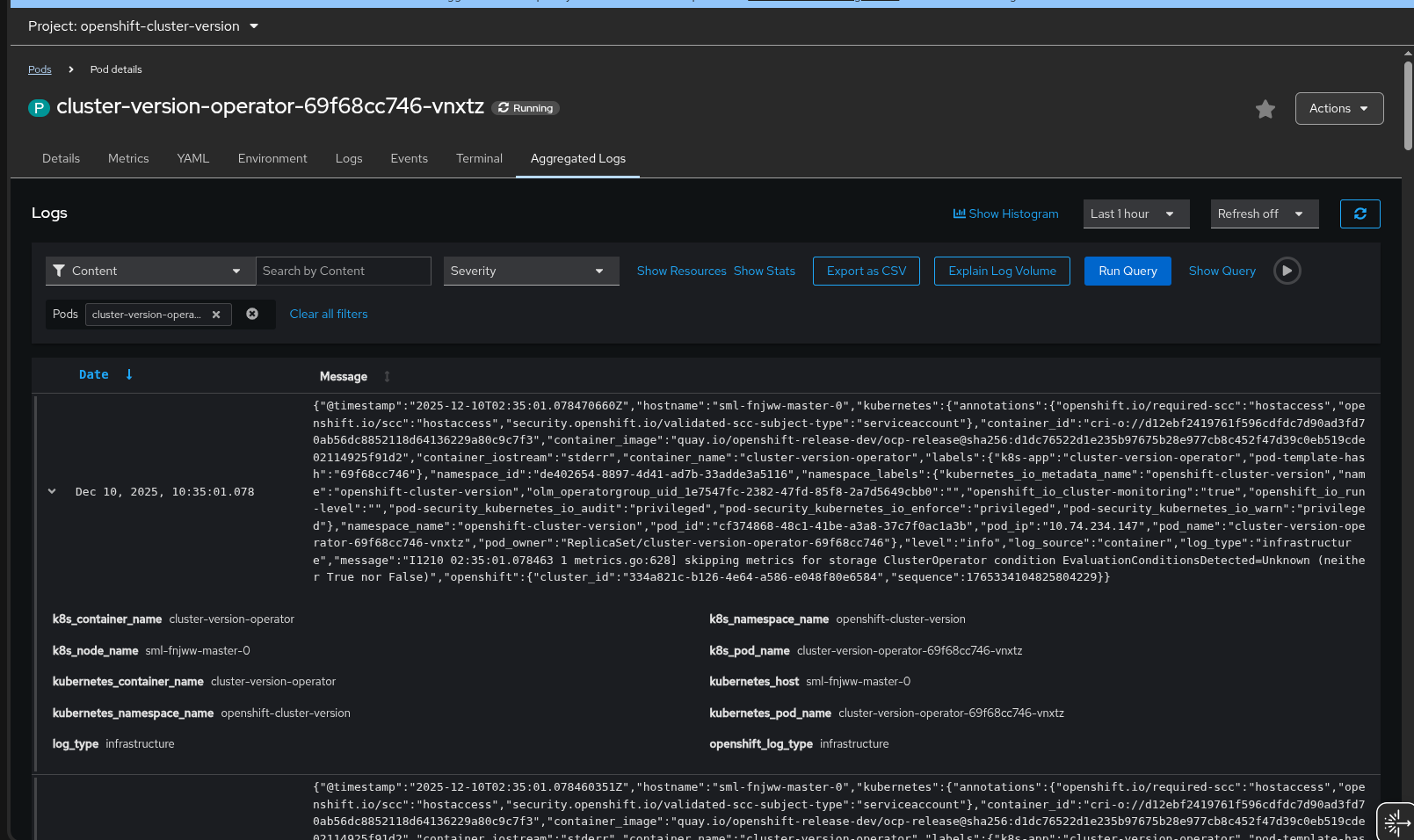Viewport: 1414px width, 840px height.
Task: Show Histogram toggle link
Action: [x=1005, y=214]
